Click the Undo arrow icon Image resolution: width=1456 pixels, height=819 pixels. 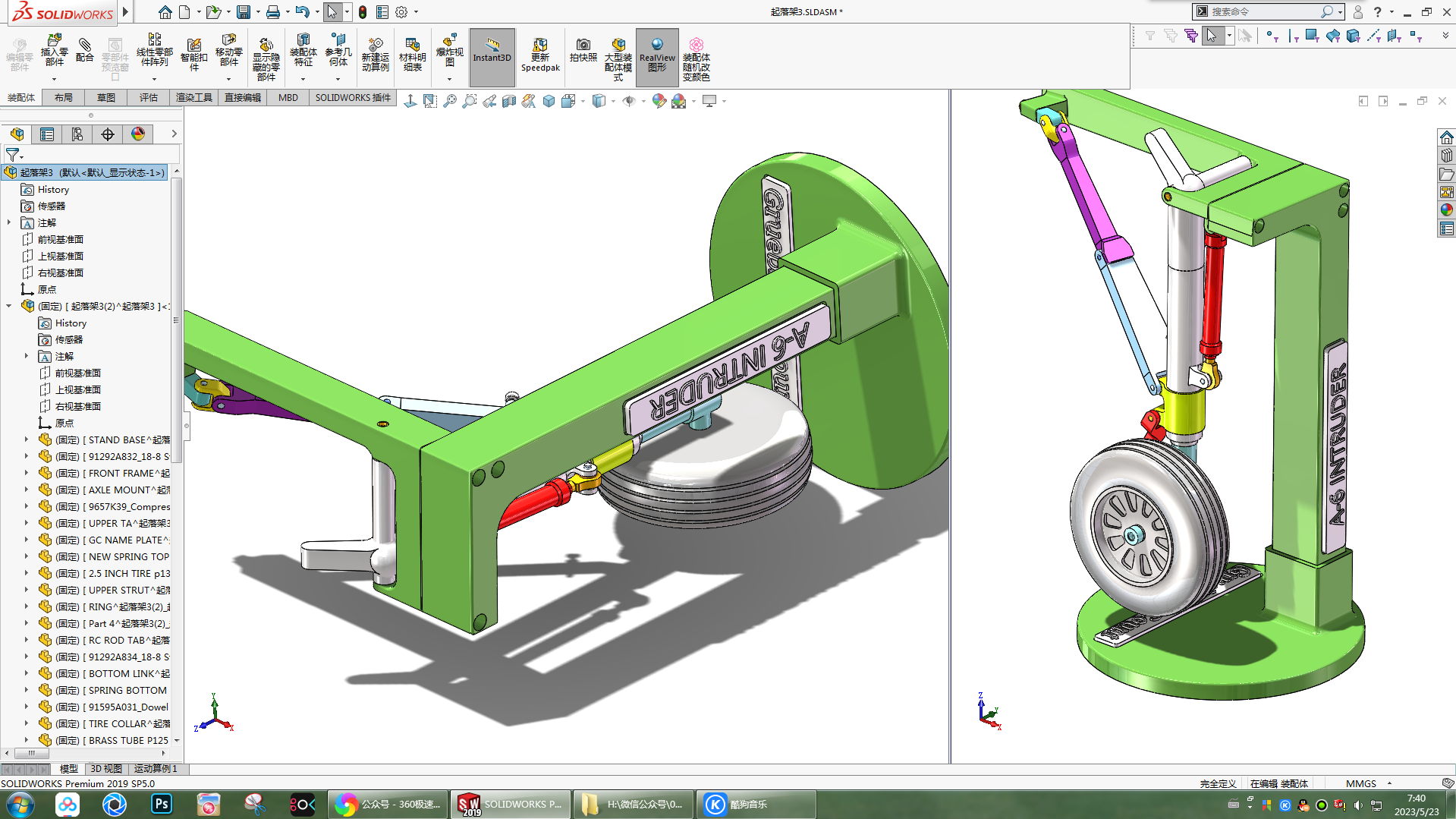click(302, 12)
